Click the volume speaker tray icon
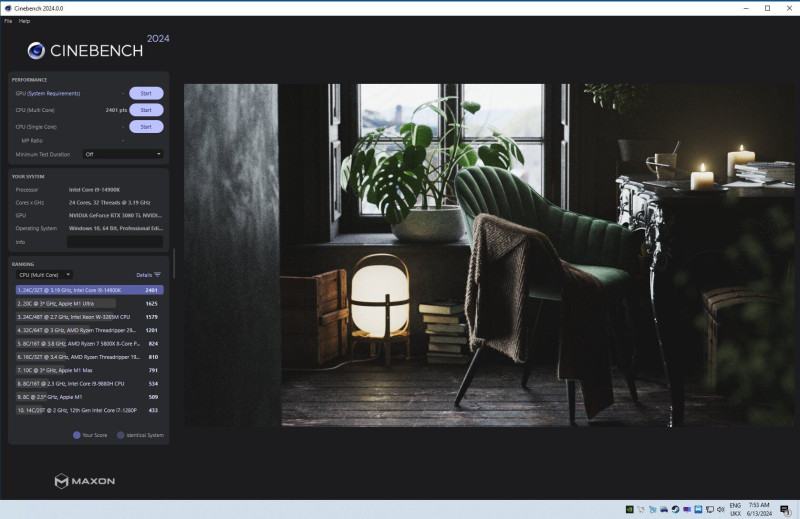This screenshot has width=800, height=519. point(720,509)
